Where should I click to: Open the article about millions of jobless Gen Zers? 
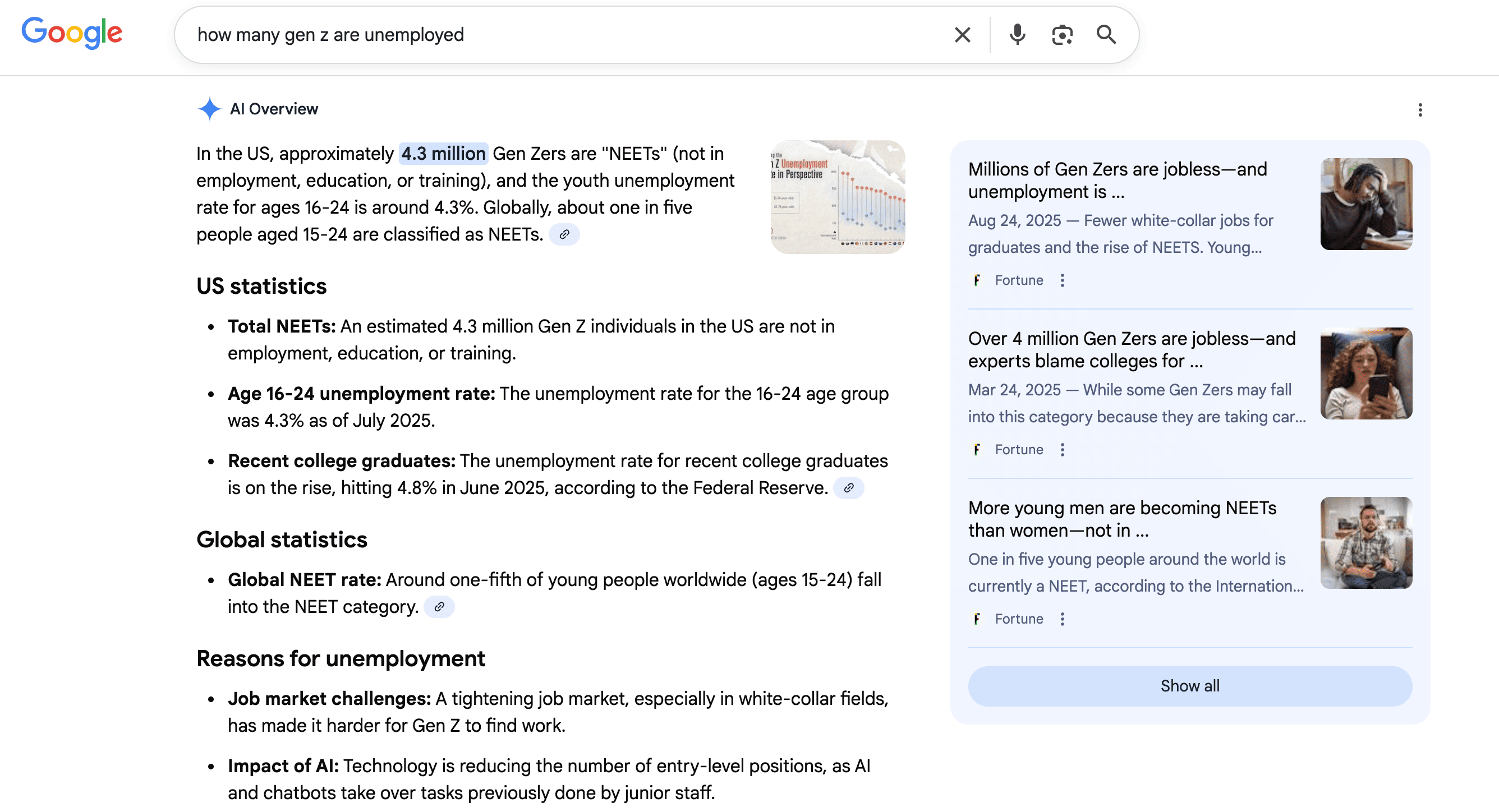1118,181
